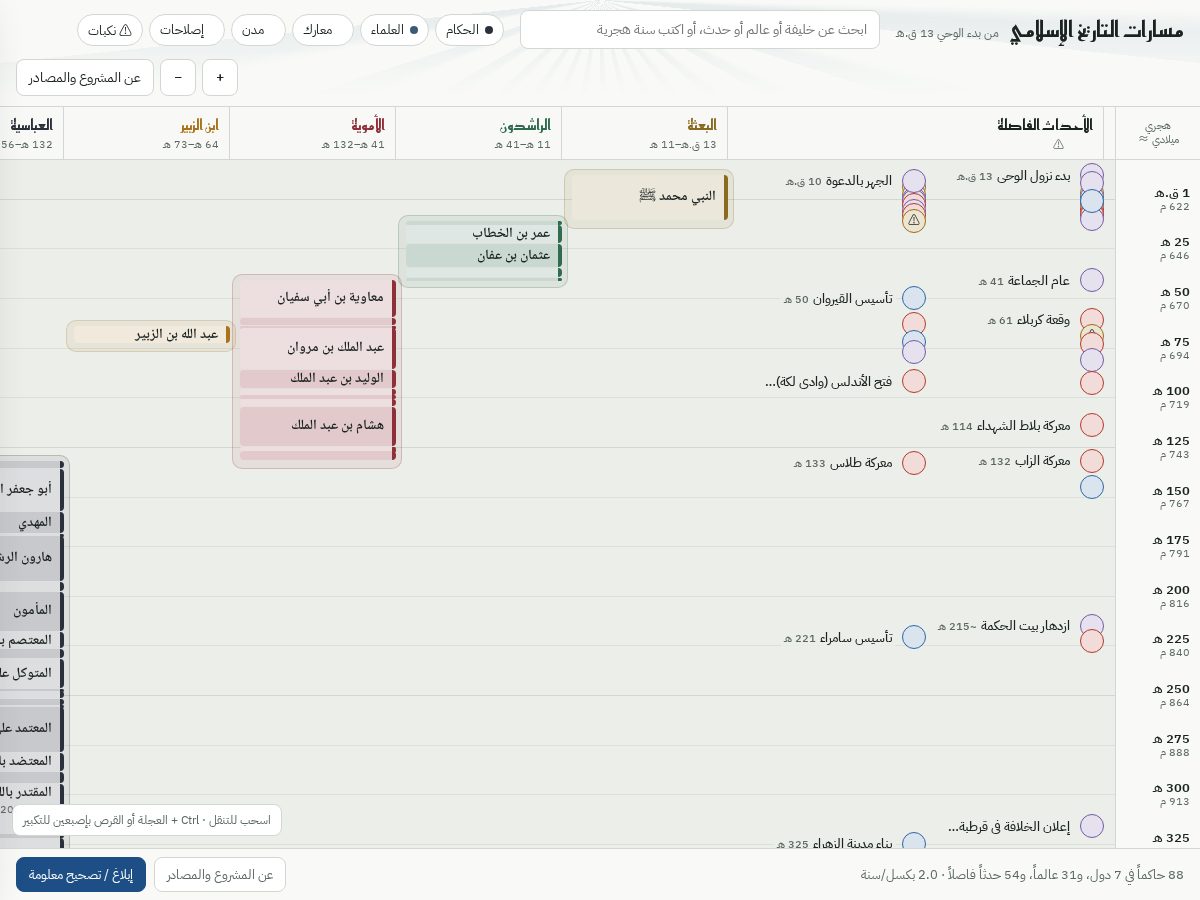The height and width of the screenshot is (900, 1200).
Task: Toggle the الحكام rulers filter chip
Action: [x=469, y=30]
